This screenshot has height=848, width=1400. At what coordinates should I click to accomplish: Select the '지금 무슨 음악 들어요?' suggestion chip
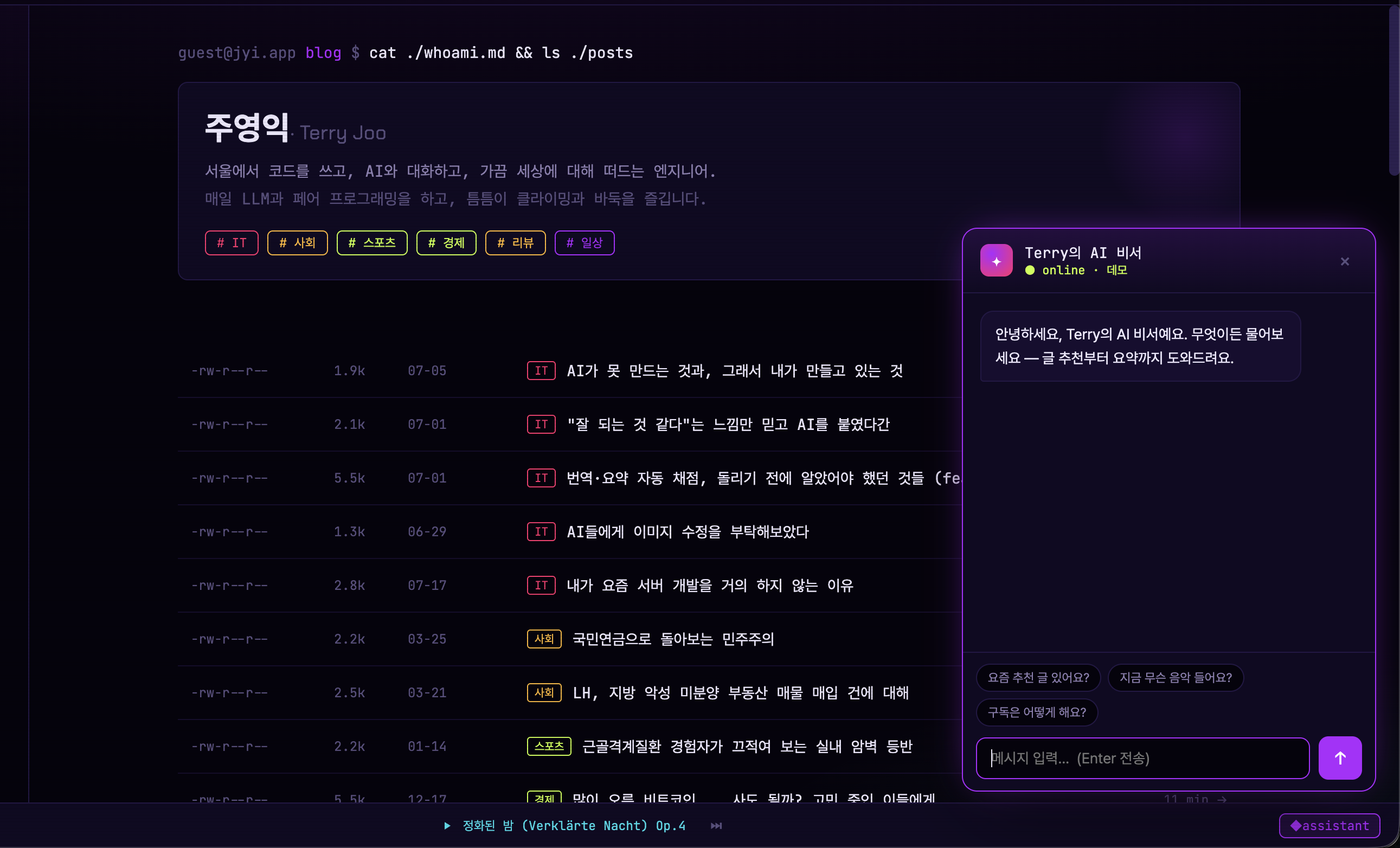tap(1176, 677)
